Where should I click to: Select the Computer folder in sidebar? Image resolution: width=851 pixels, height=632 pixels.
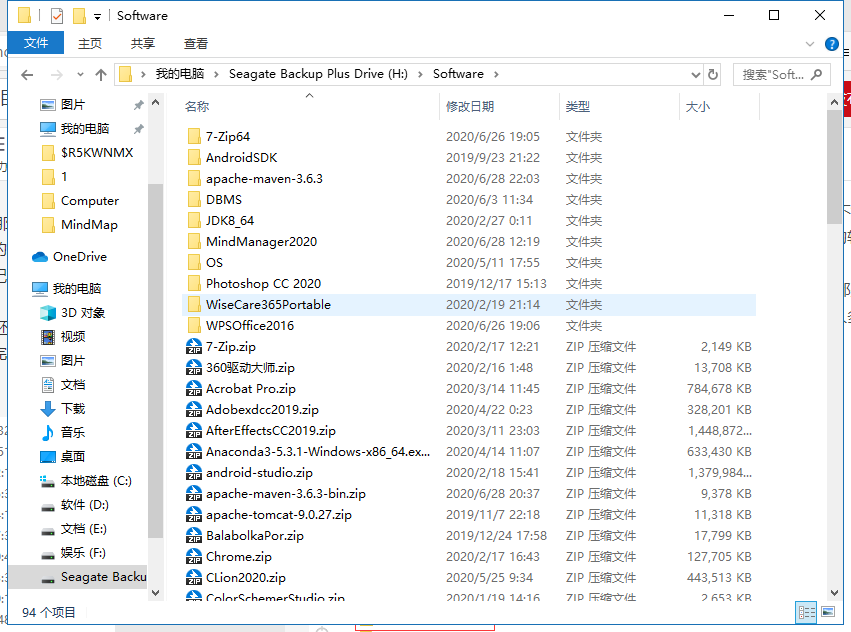[90, 201]
